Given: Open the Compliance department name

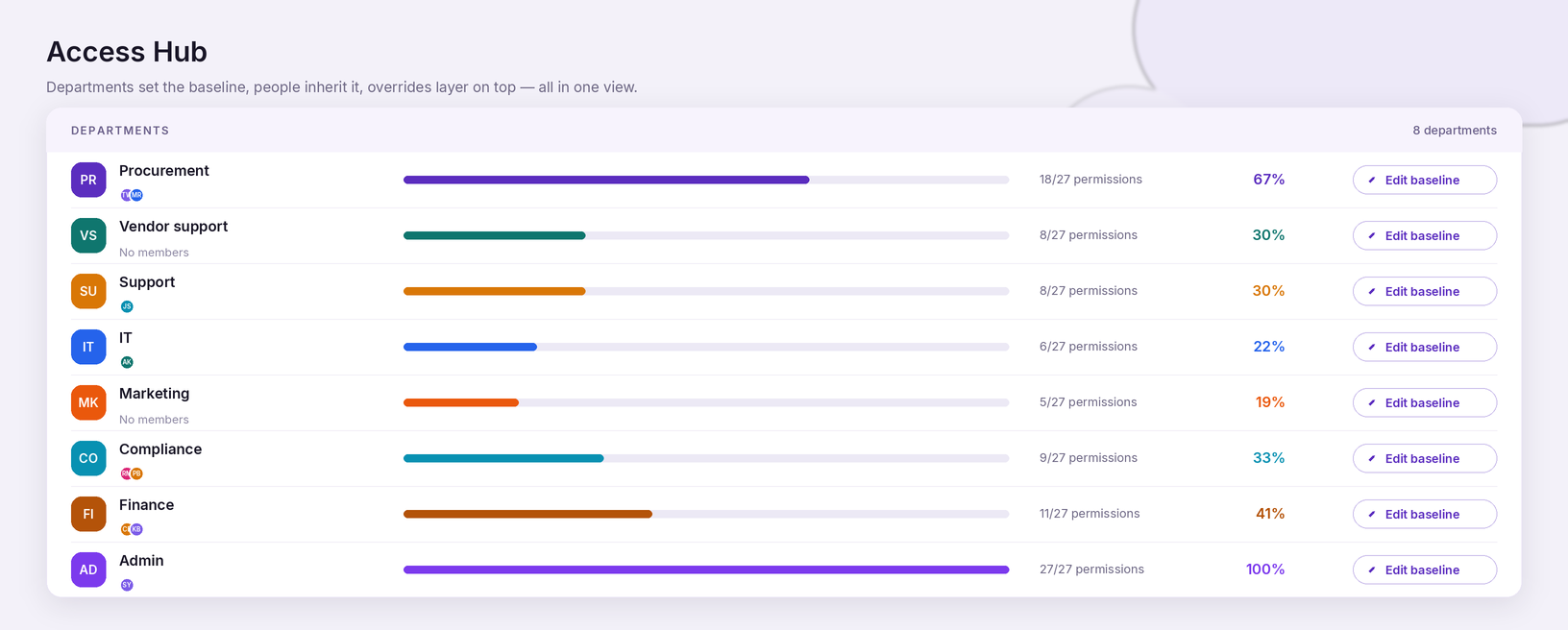Looking at the screenshot, I should coord(160,449).
